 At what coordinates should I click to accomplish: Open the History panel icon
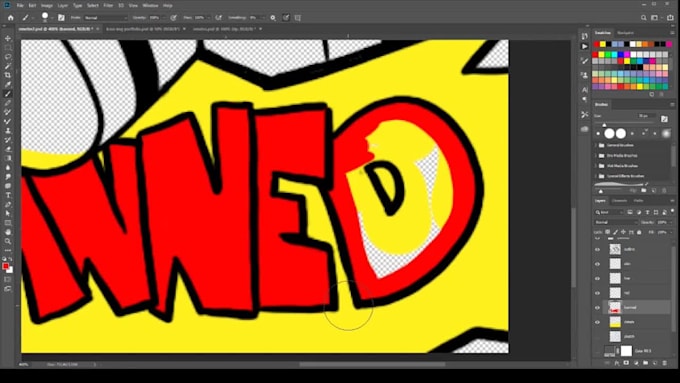pos(585,36)
